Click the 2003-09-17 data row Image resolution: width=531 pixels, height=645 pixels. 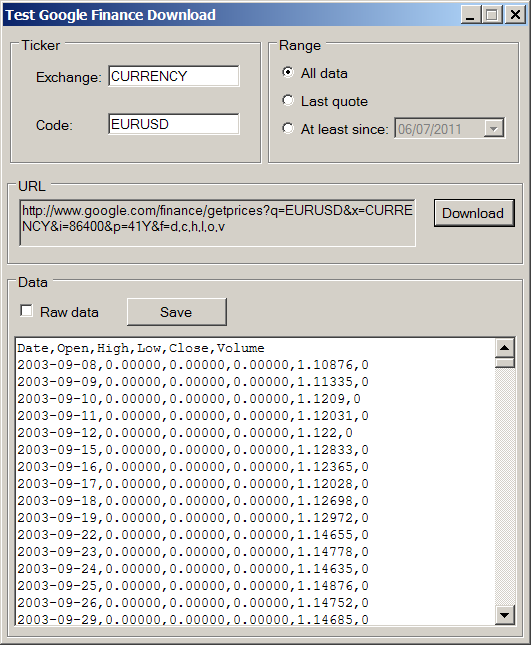tap(193, 484)
